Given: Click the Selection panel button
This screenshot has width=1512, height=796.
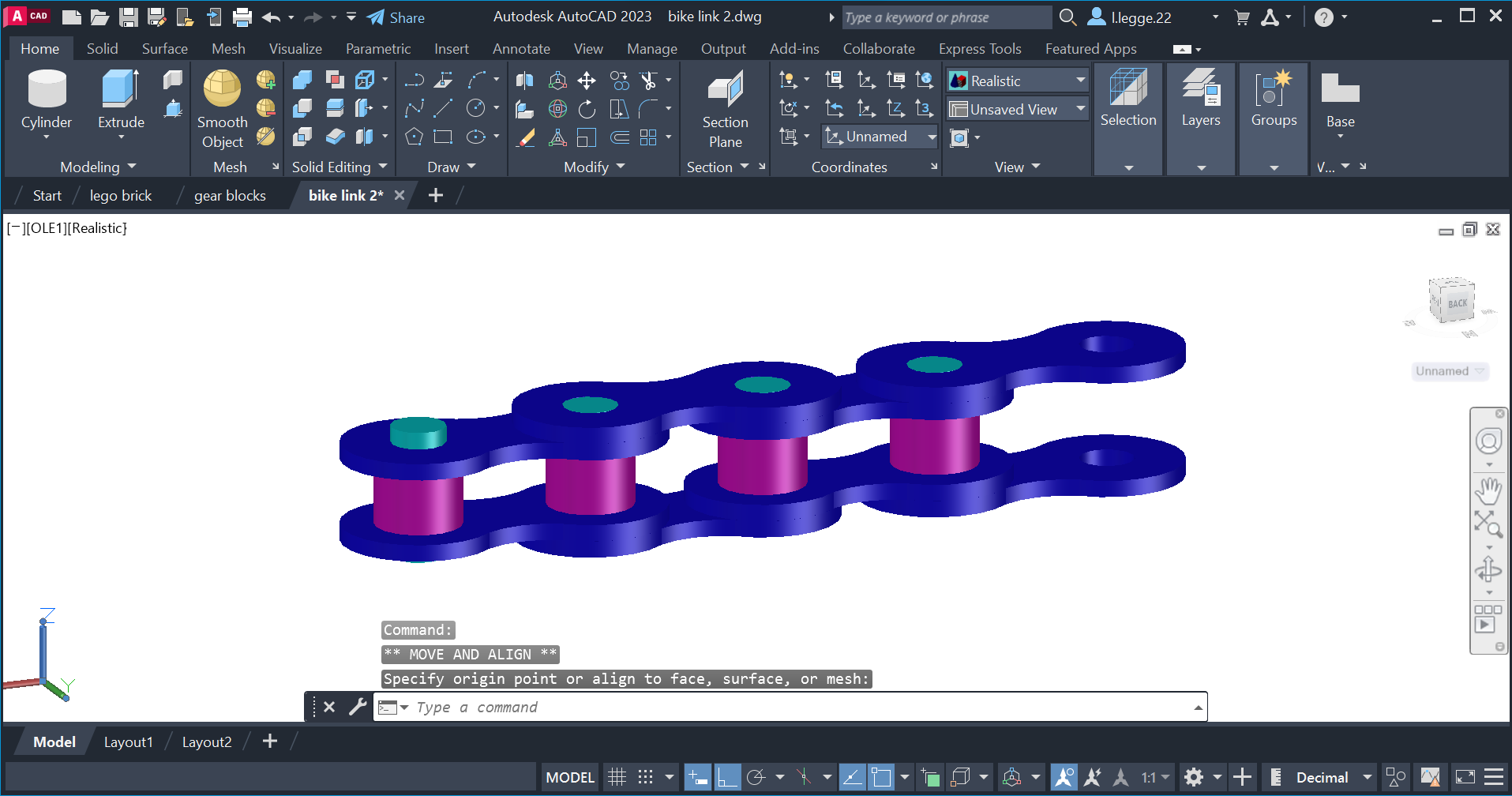Looking at the screenshot, I should click(x=1127, y=118).
